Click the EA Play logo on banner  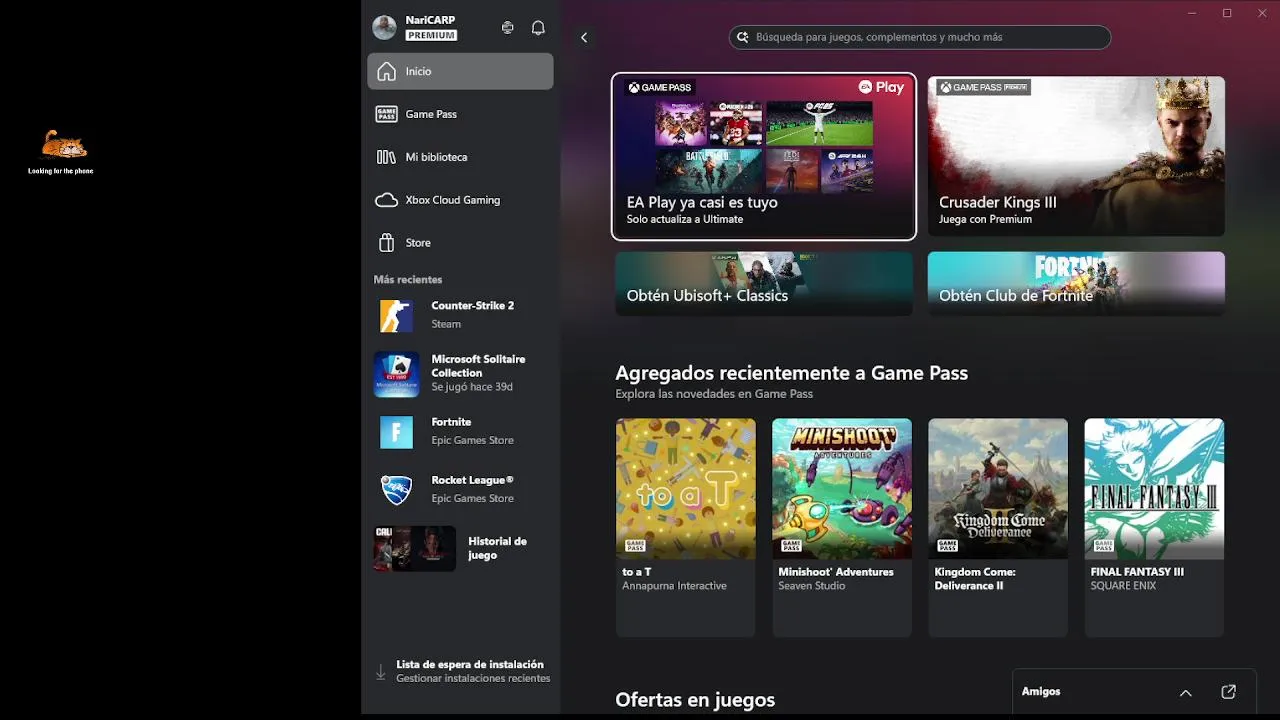[x=881, y=87]
